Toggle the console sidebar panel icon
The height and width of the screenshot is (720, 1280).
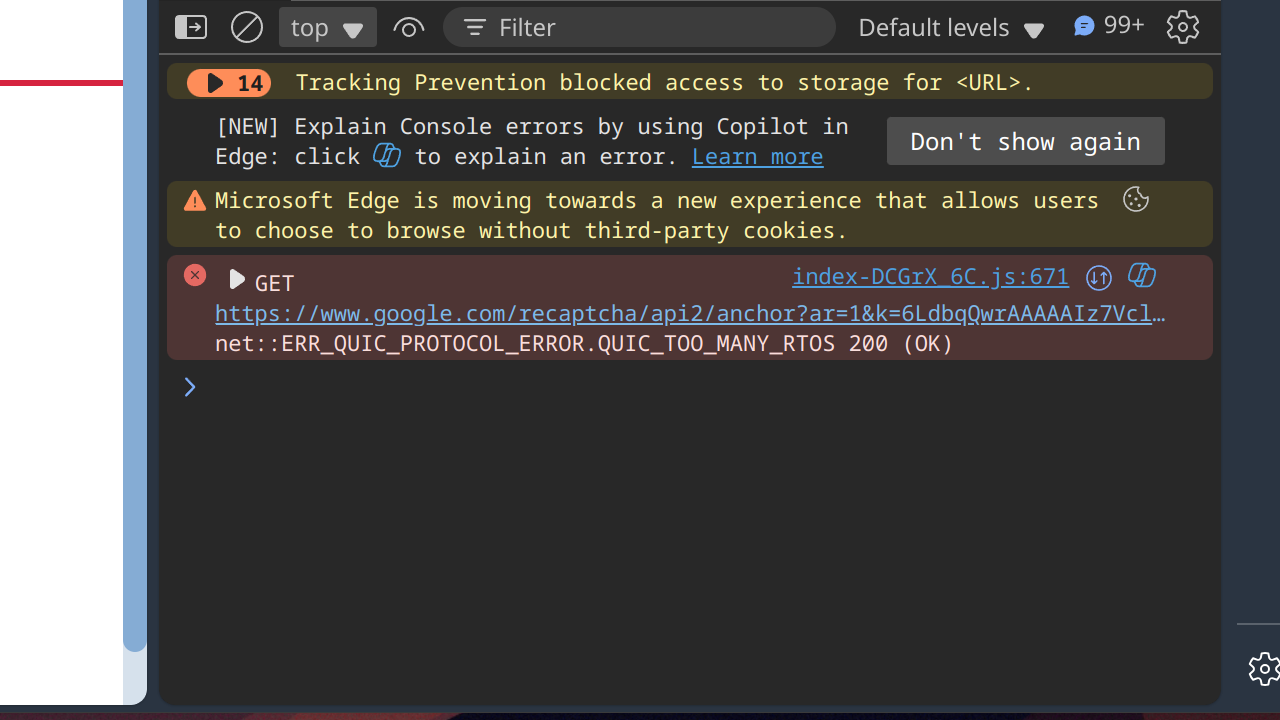(x=191, y=27)
